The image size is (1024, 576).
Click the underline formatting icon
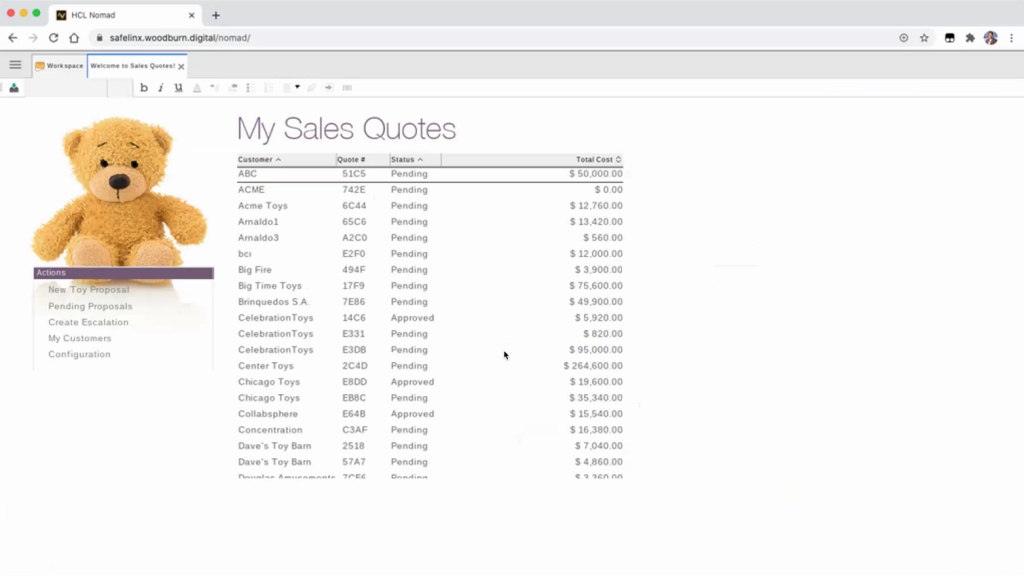coord(178,88)
